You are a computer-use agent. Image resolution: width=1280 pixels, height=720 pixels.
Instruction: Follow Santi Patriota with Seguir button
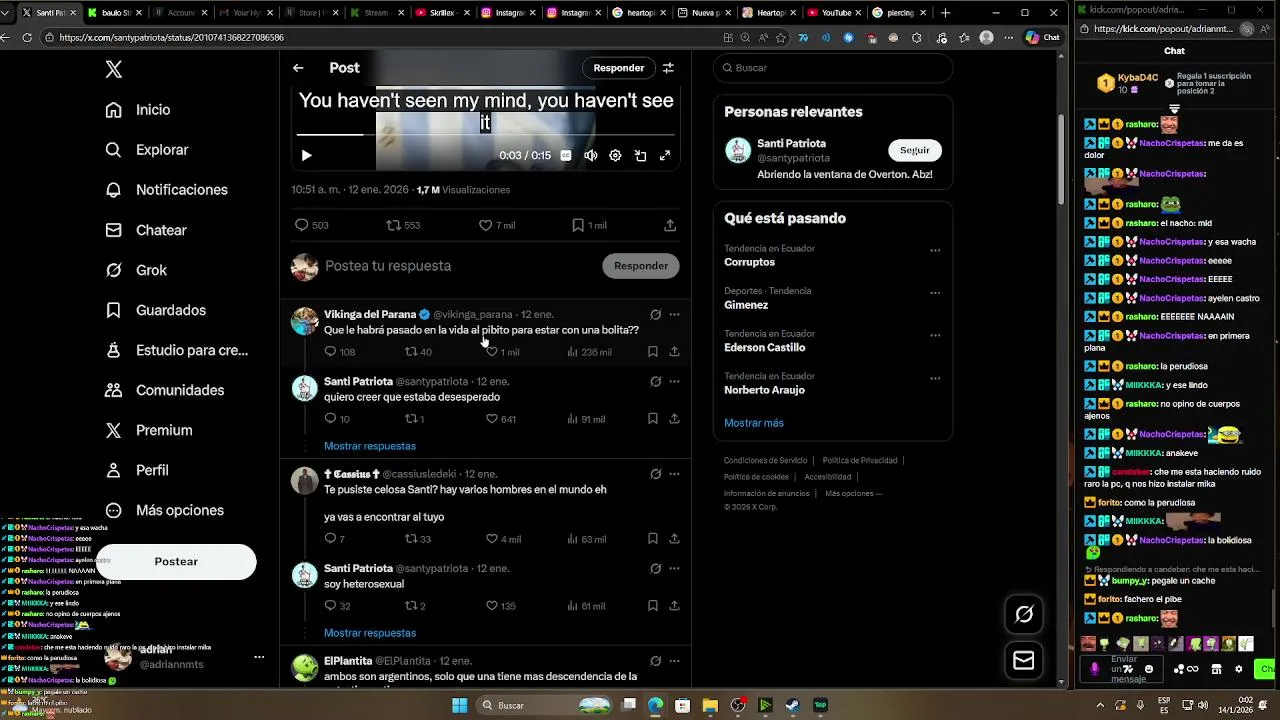(915, 150)
